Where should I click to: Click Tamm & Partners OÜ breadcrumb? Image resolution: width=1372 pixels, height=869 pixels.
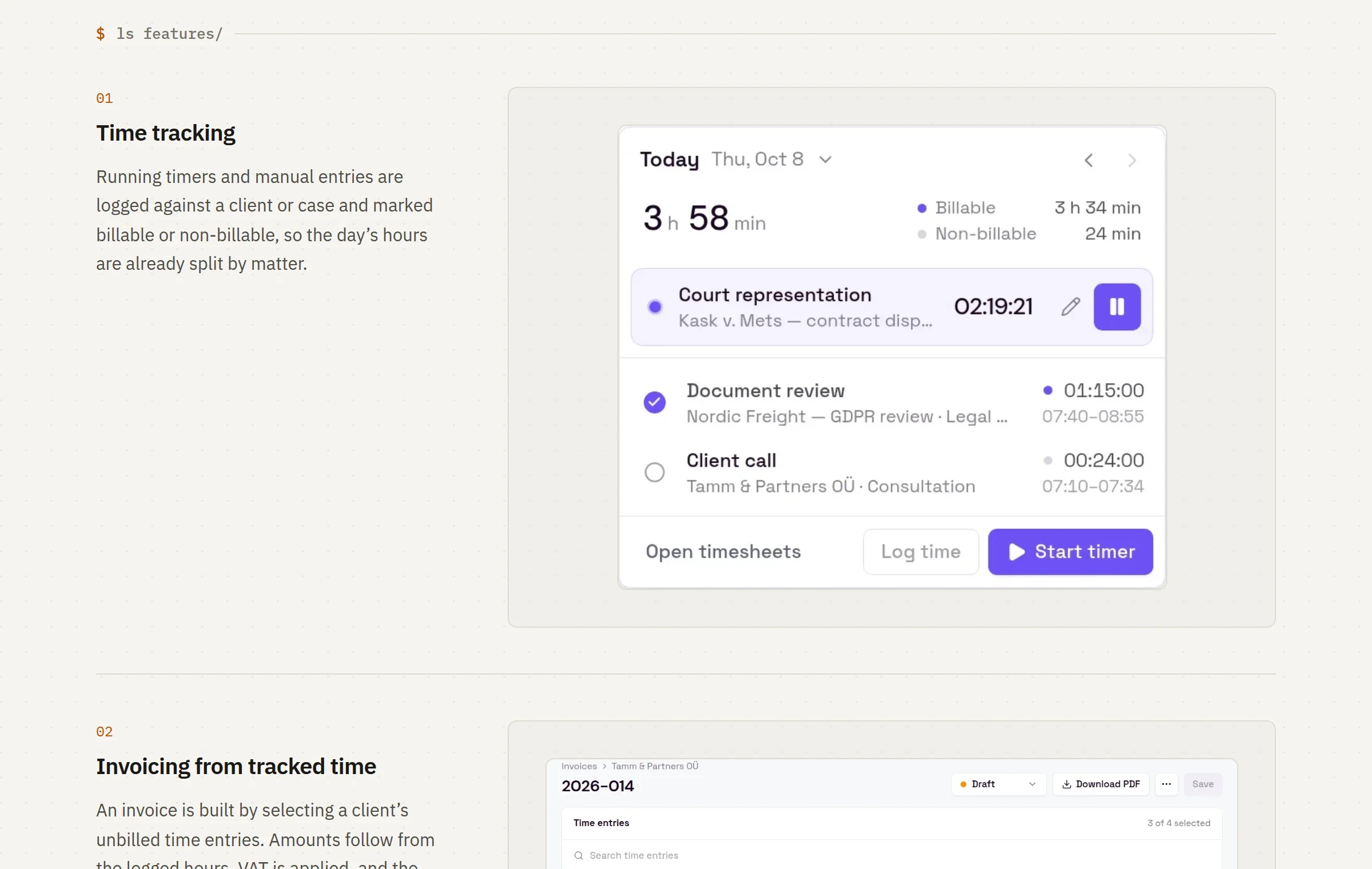655,766
